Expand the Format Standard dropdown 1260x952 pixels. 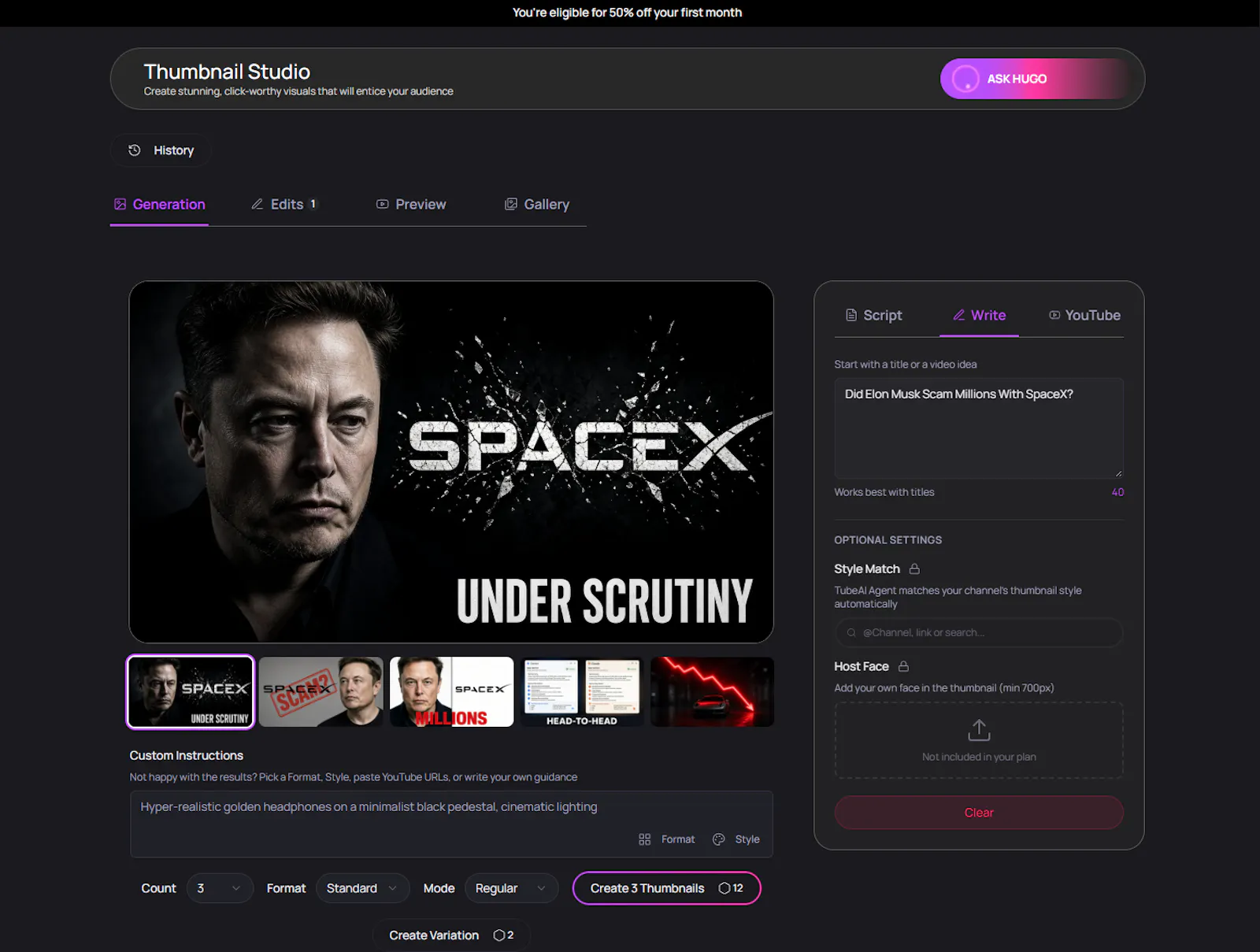point(363,888)
